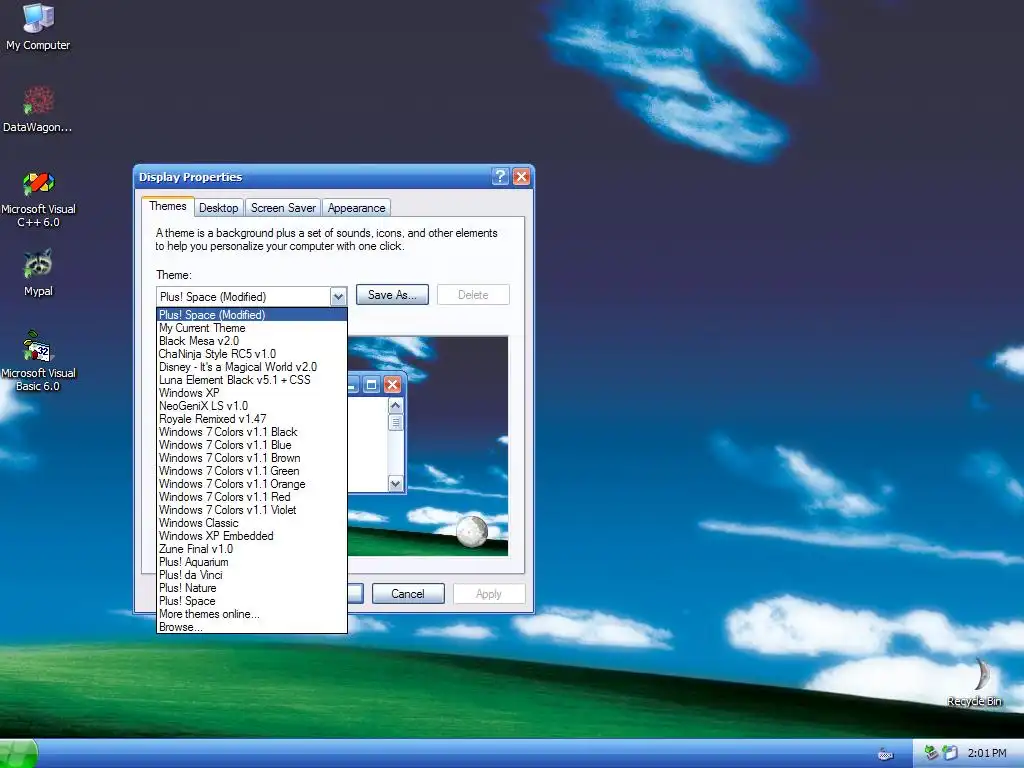Click the green Start button

click(18, 754)
